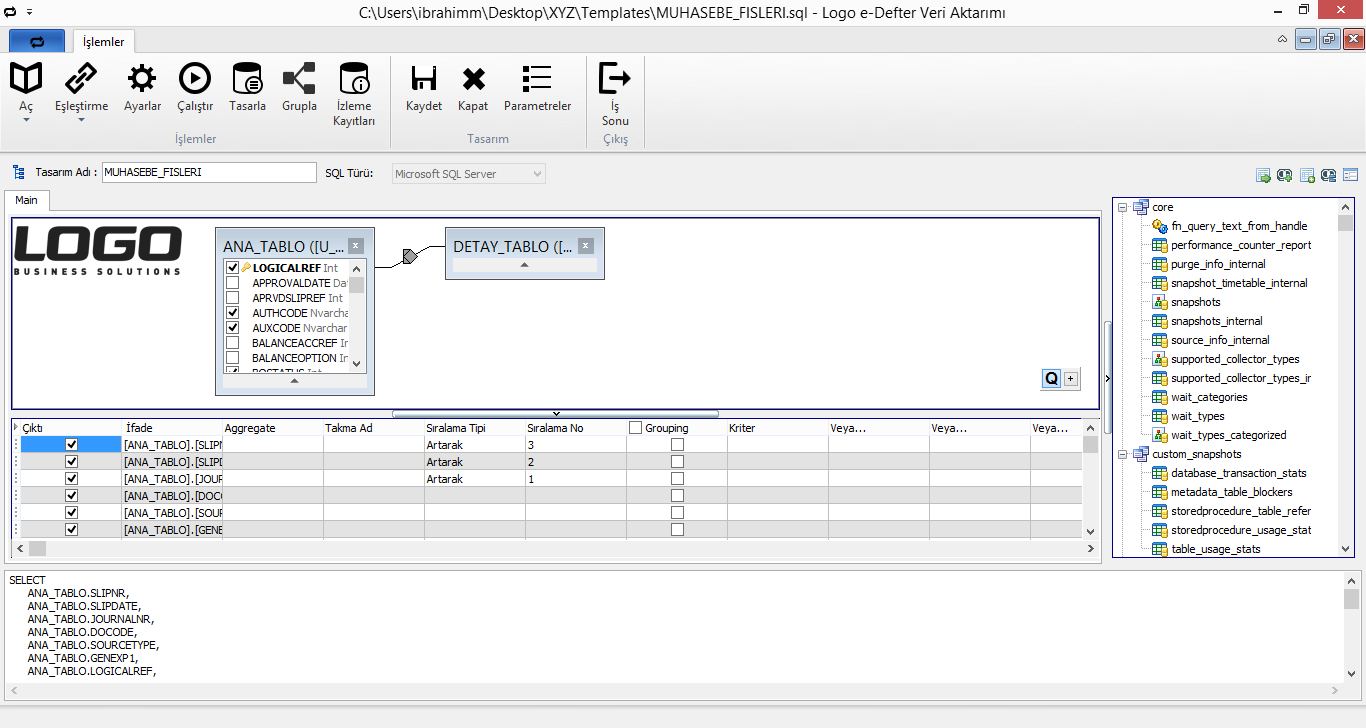The image size is (1366, 728).
Task: Open the Parametreler list
Action: coord(537,78)
